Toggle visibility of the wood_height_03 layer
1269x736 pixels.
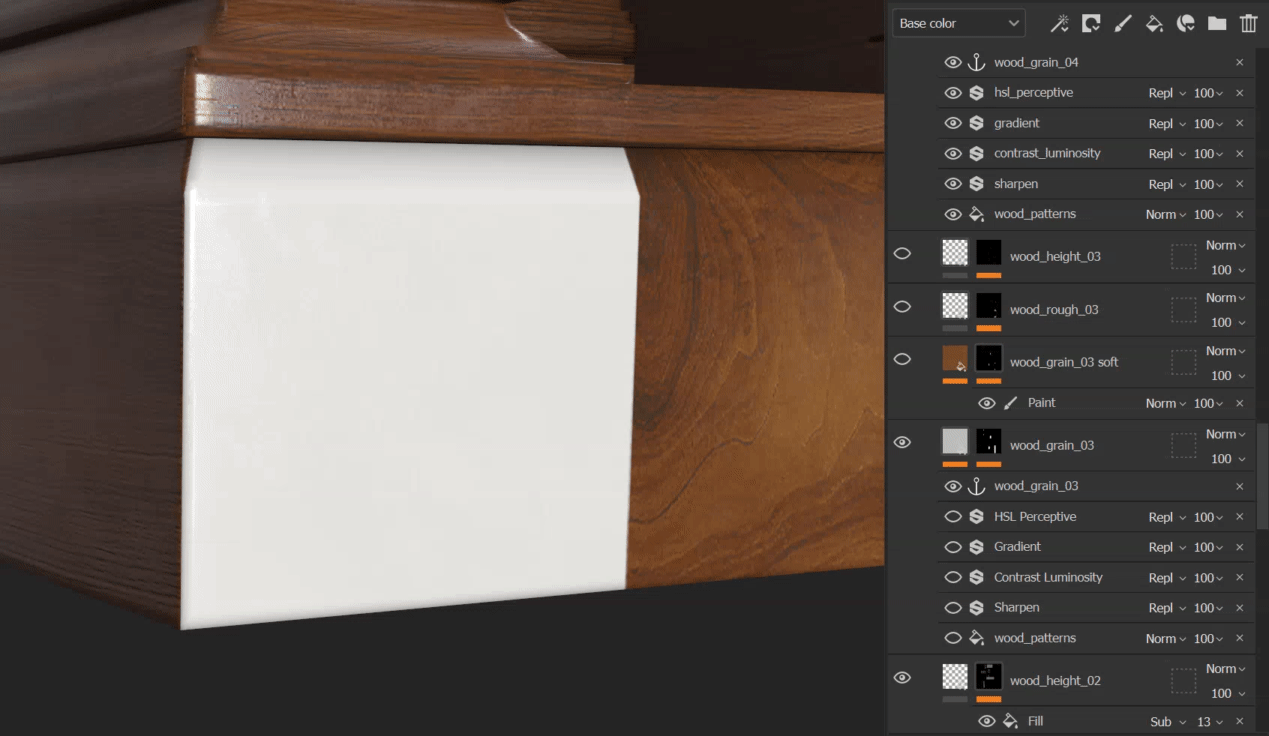coord(902,255)
